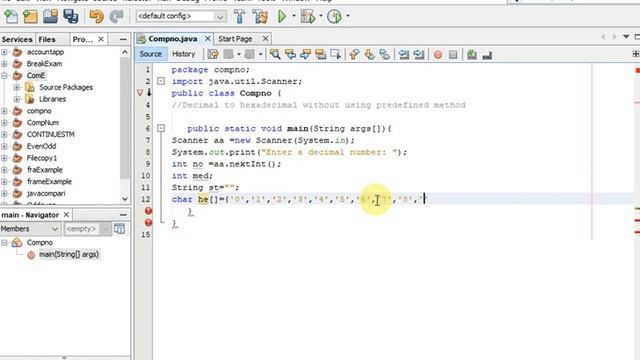Expand Libraries under ComE
This screenshot has height=360, width=640.
pos(17,99)
